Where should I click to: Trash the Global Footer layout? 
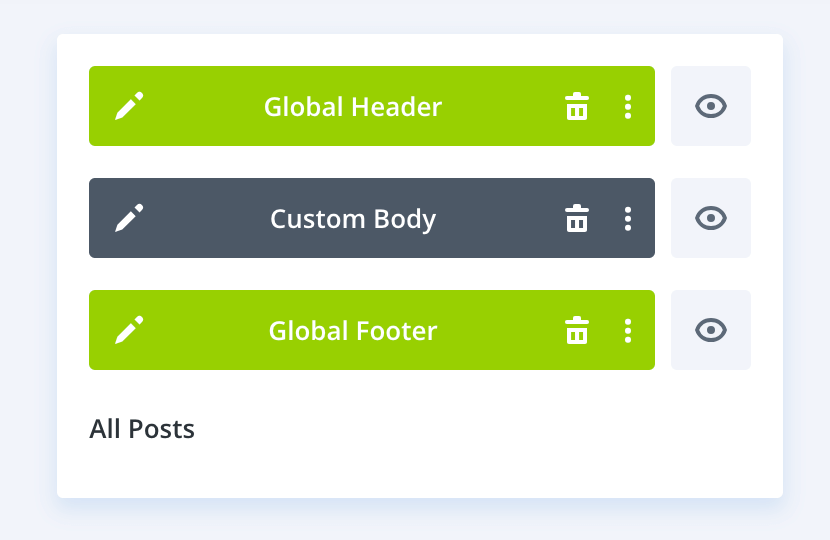point(577,330)
